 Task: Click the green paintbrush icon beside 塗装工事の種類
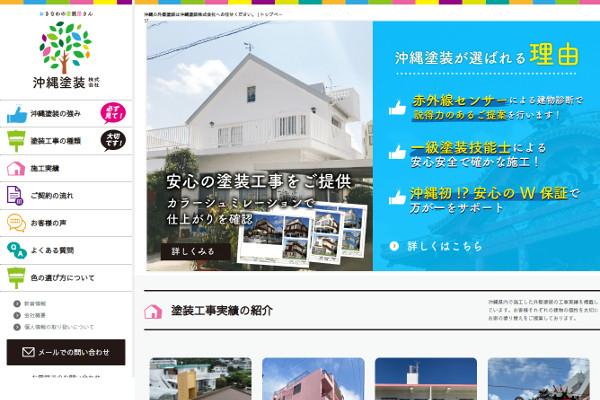coord(16,141)
